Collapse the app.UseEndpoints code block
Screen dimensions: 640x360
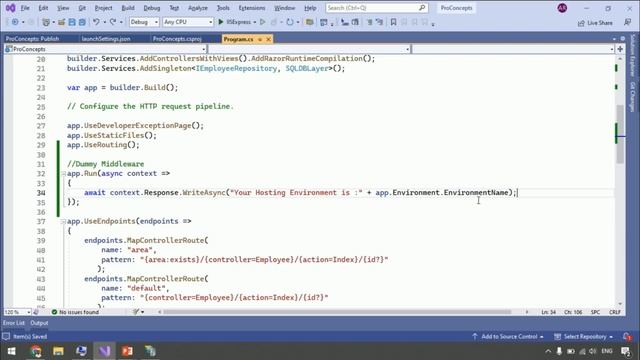tap(63, 221)
